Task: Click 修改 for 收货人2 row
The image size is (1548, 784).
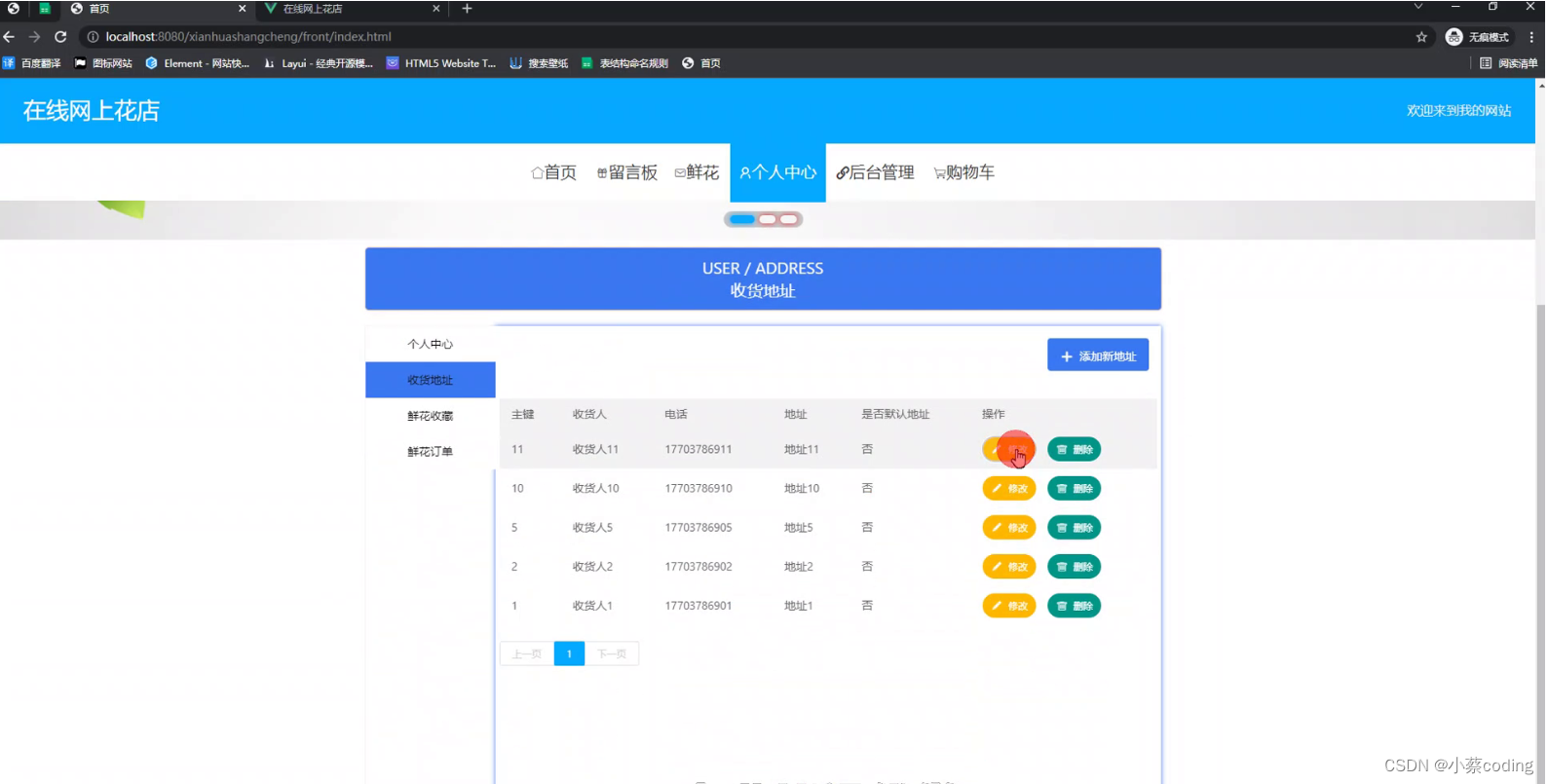Action: (x=1008, y=567)
